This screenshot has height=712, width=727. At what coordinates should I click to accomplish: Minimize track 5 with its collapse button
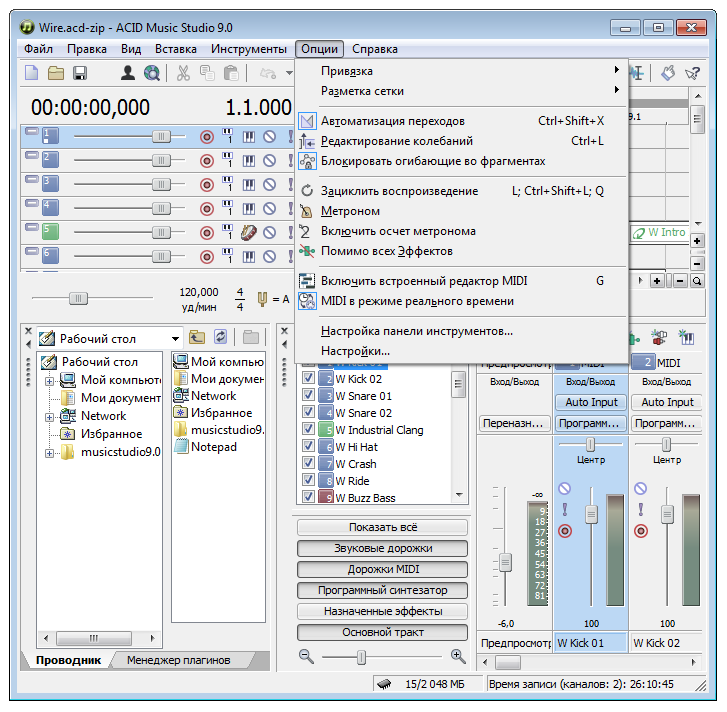[31, 227]
